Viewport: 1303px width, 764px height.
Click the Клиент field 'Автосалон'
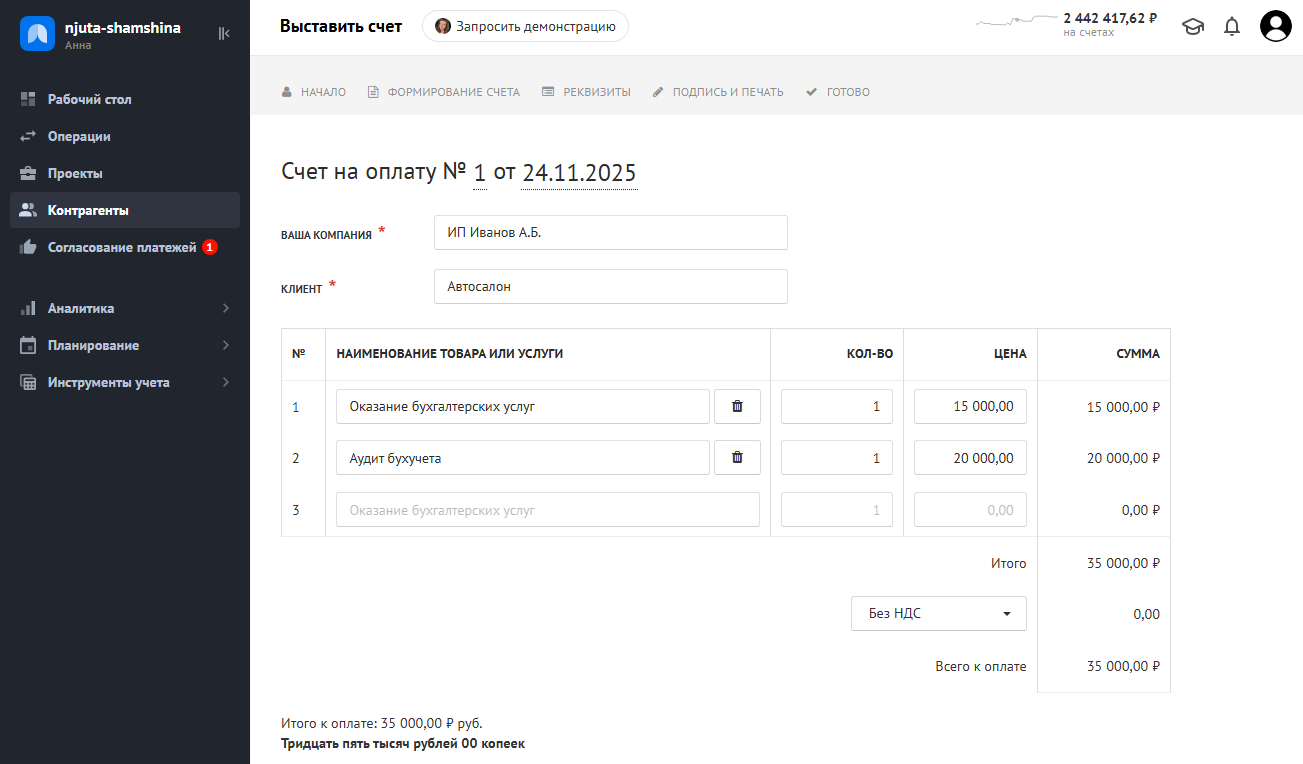click(610, 286)
